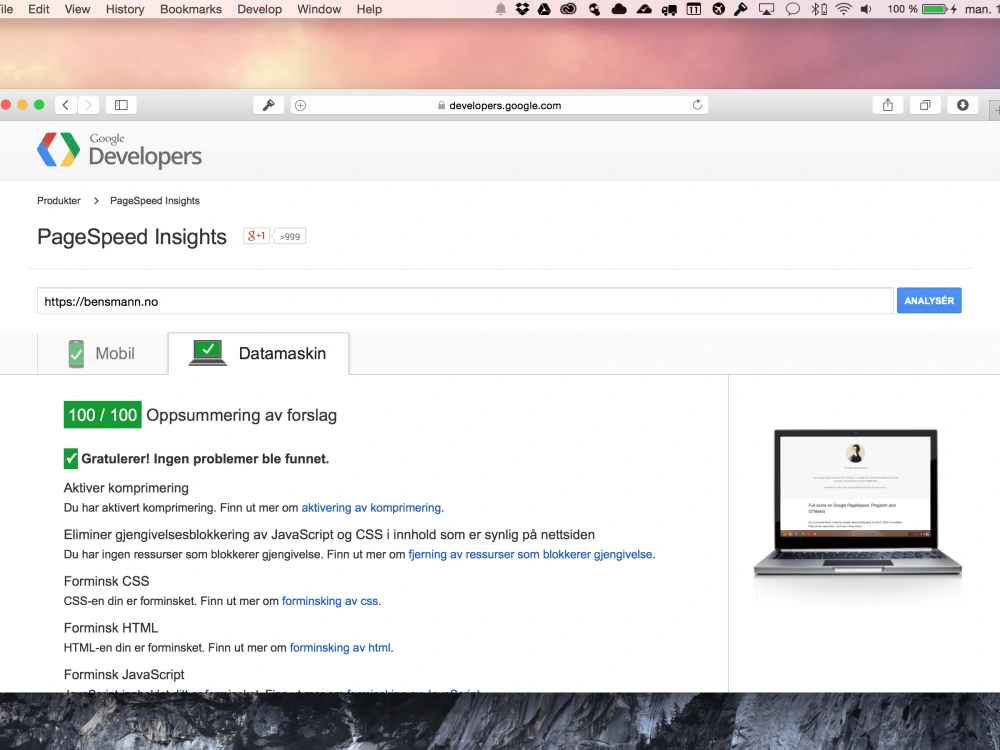Open the Develop menu
Image resolution: width=1000 pixels, height=750 pixels.
[260, 9]
